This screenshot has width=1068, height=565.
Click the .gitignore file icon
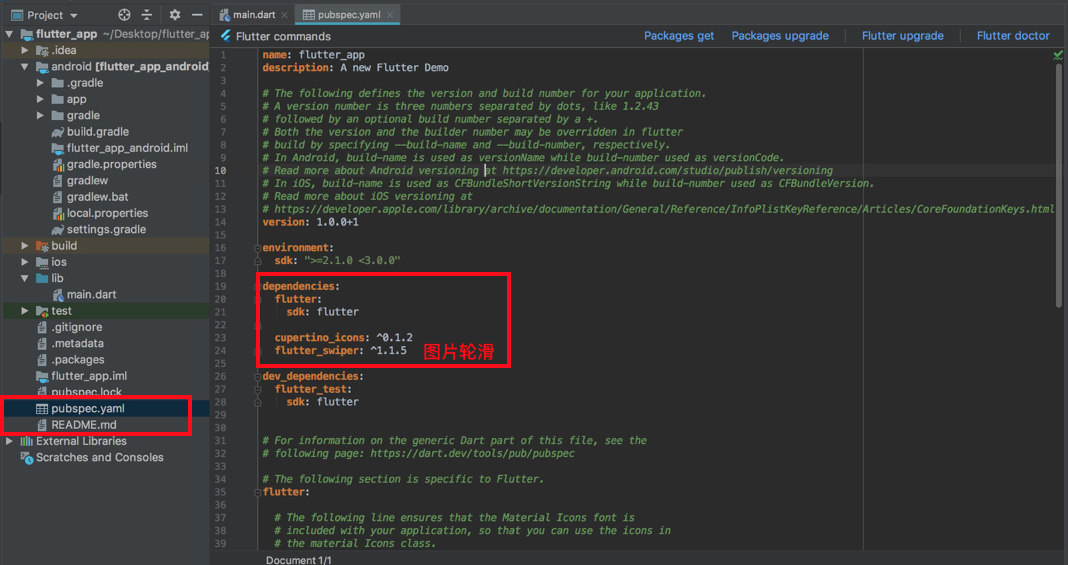click(x=42, y=327)
